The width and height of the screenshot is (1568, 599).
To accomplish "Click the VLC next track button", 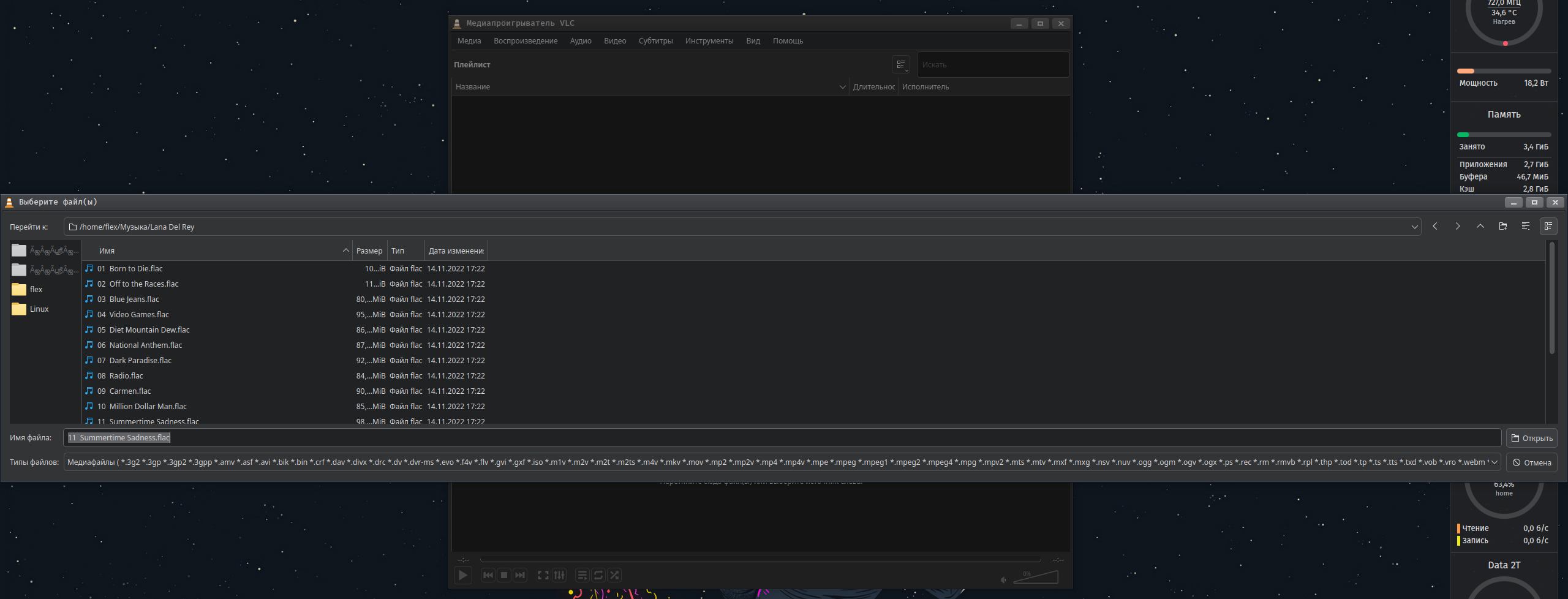I will [520, 575].
